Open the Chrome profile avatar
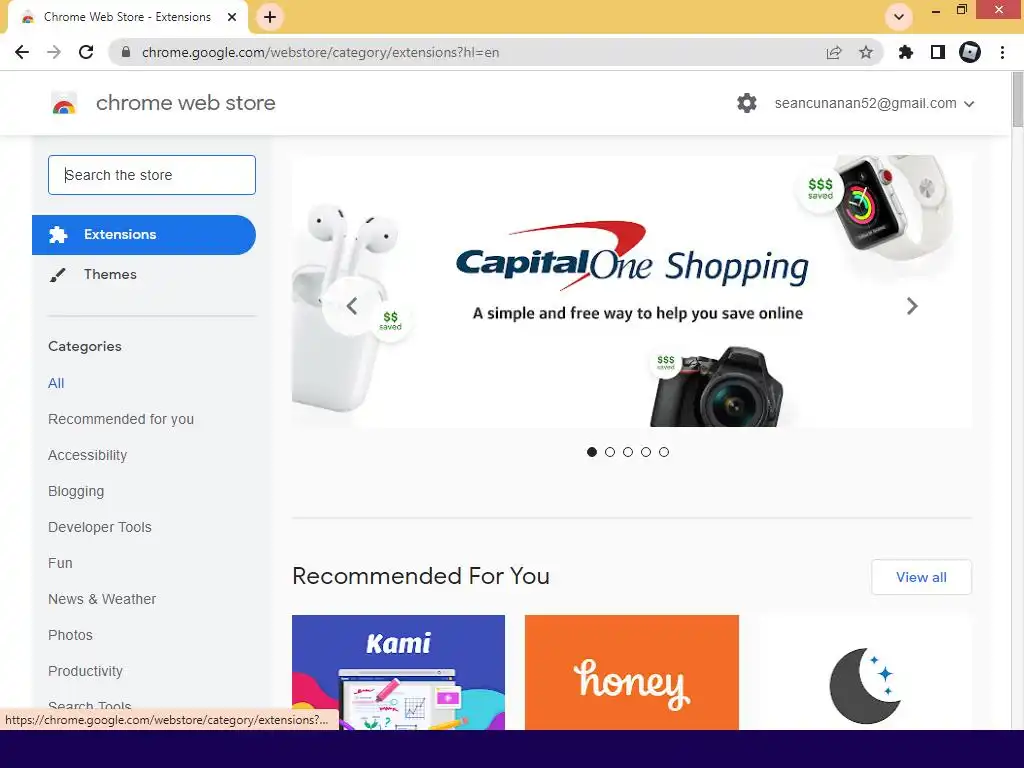Viewport: 1024px width, 768px height. [x=970, y=52]
